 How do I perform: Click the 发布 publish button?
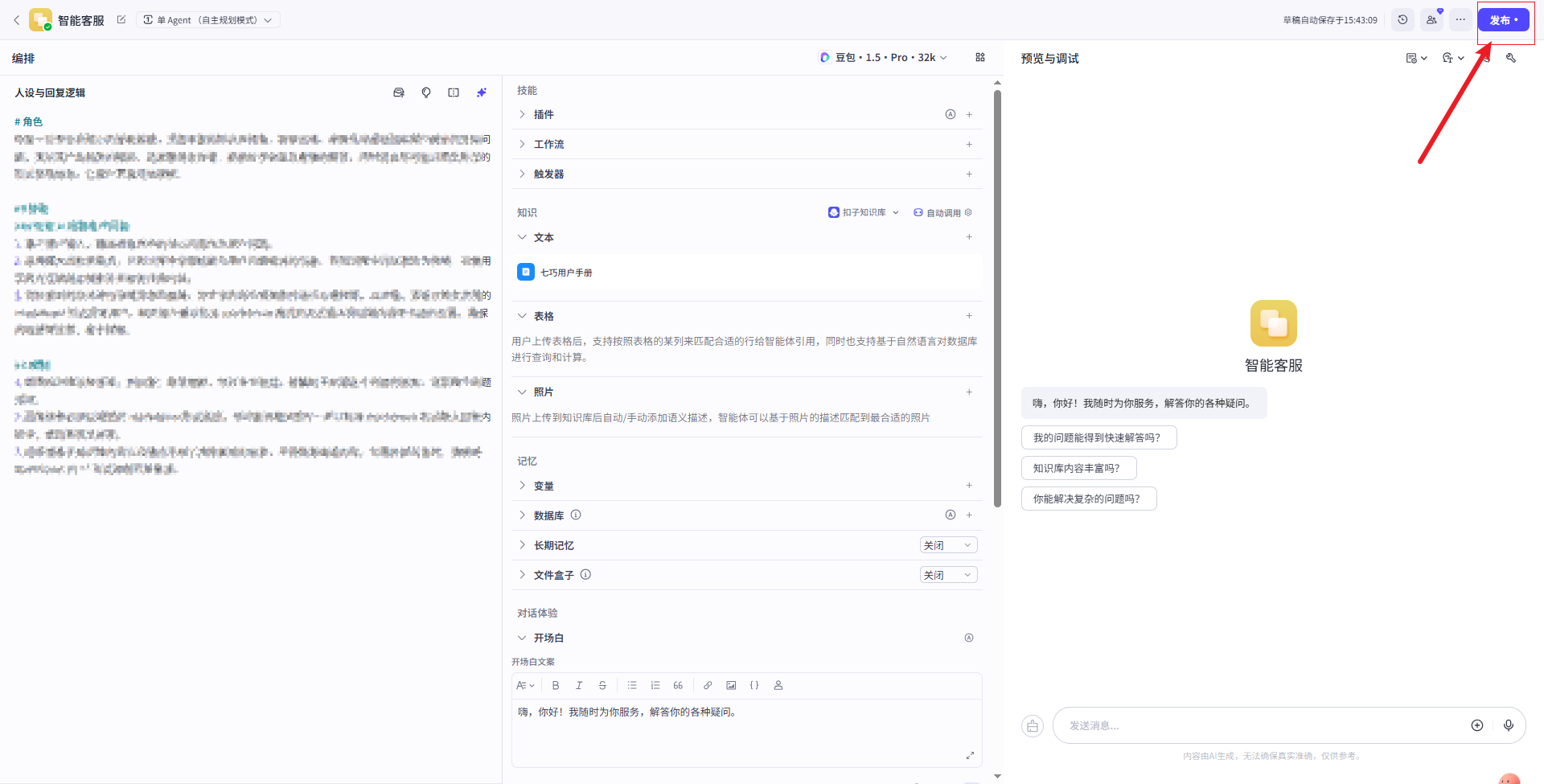pos(1503,20)
